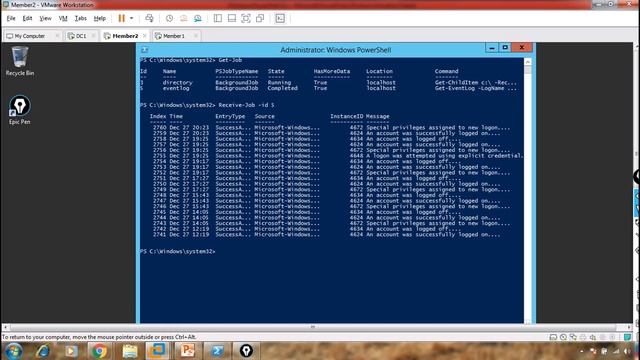The height and width of the screenshot is (360, 640).
Task: Click the printer status icon
Action: point(583,337)
